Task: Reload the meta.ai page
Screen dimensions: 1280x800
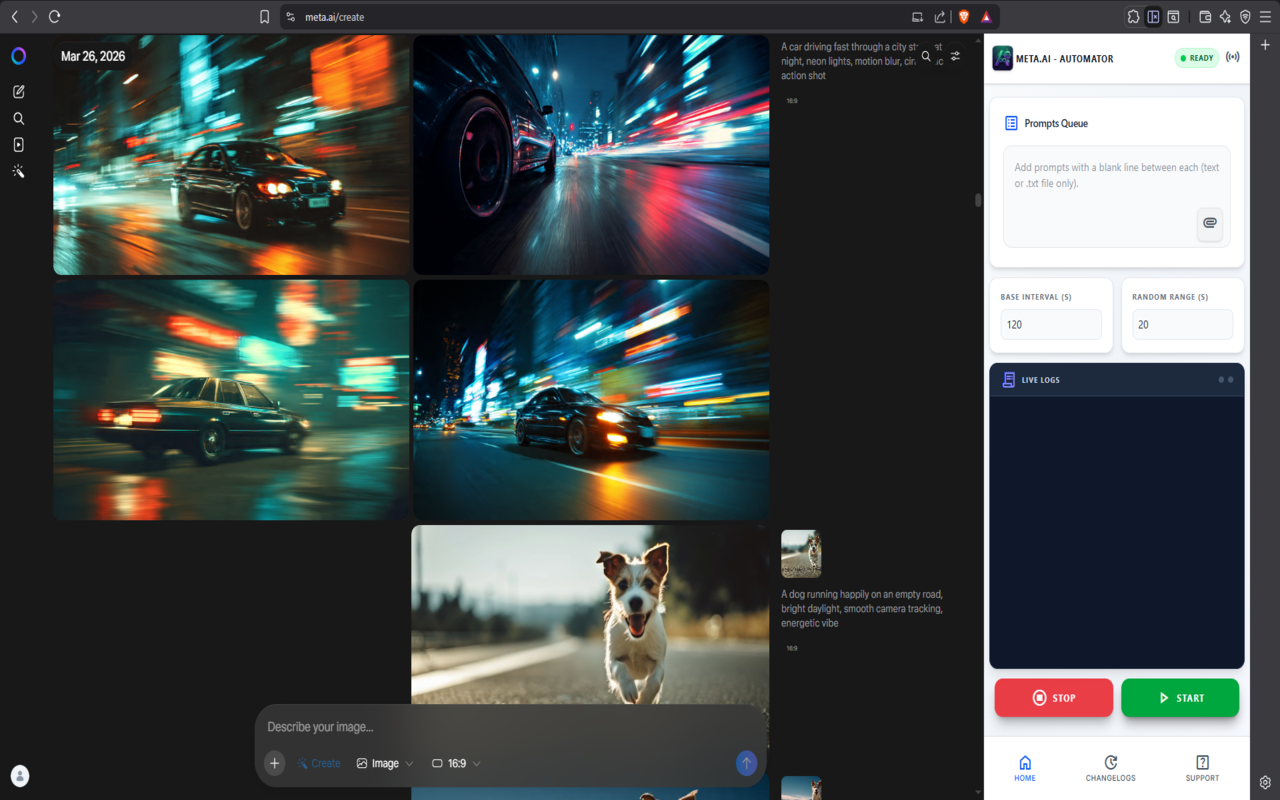Action: 55,17
